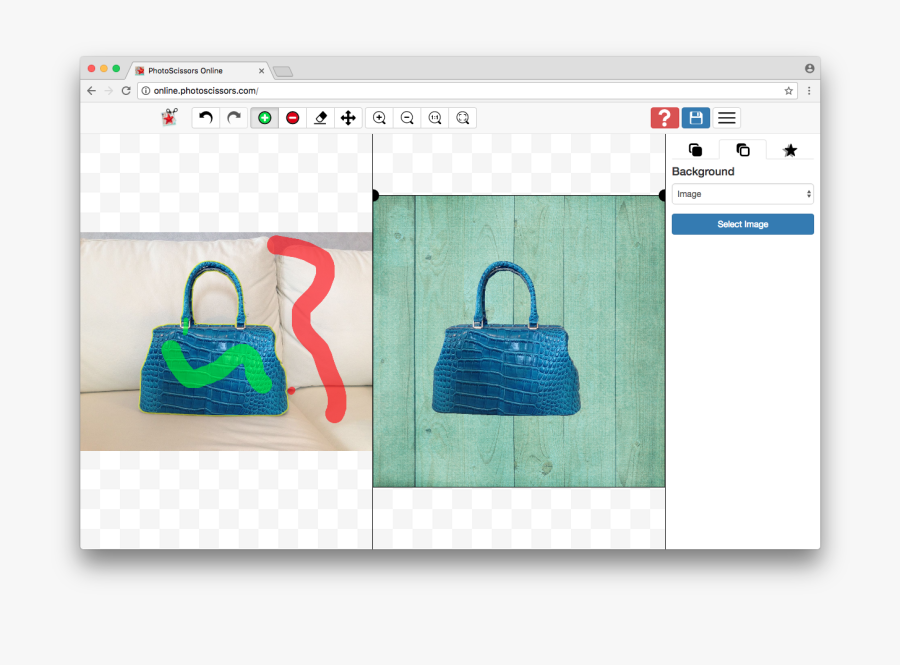Screen dimensions: 900x665
Task: Zoom in using the magnifier icon
Action: (x=379, y=117)
